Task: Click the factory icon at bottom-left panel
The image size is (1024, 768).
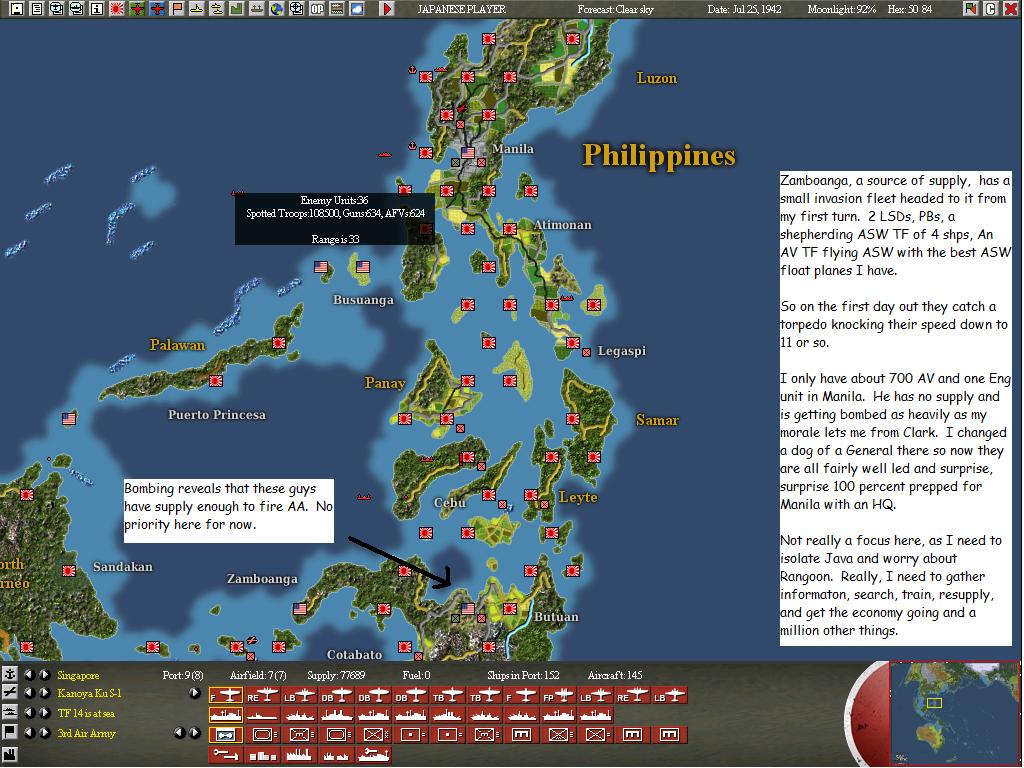Action: pos(10,753)
